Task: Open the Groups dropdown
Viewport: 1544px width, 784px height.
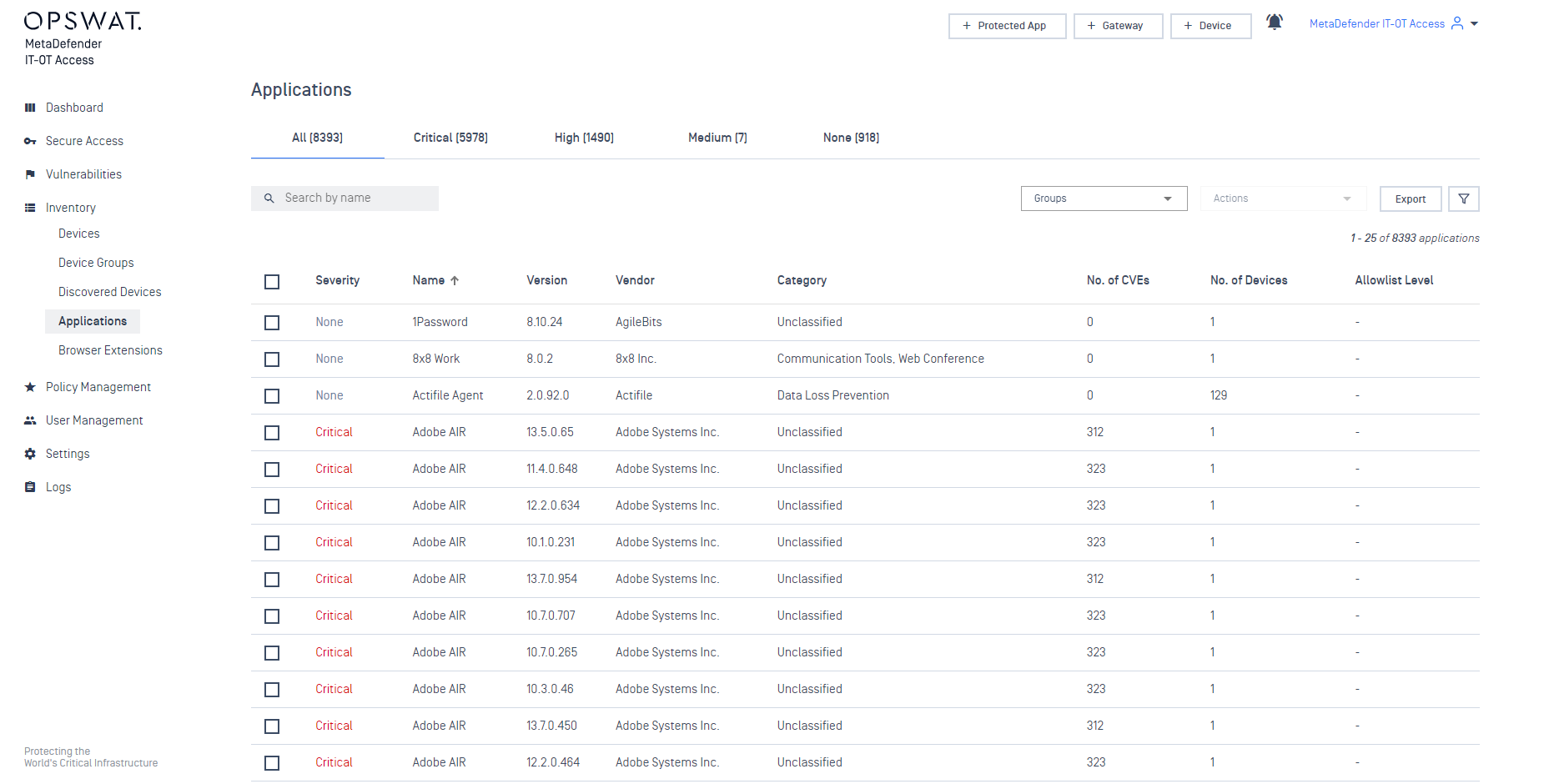Action: click(1104, 199)
